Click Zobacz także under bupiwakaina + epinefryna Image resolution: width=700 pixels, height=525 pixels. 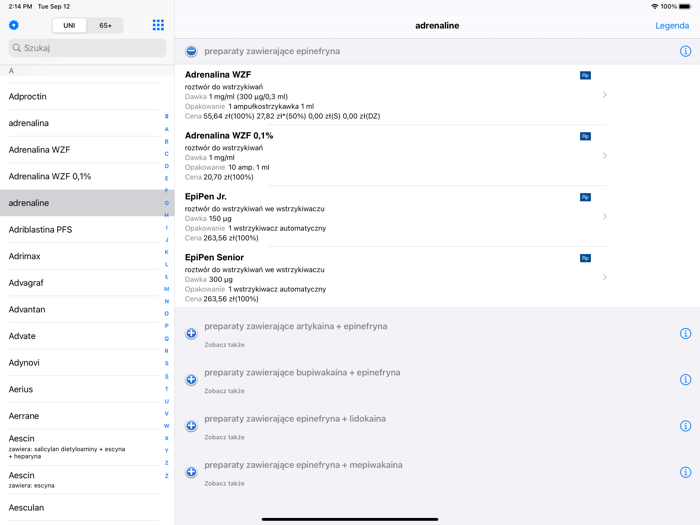pyautogui.click(x=225, y=391)
